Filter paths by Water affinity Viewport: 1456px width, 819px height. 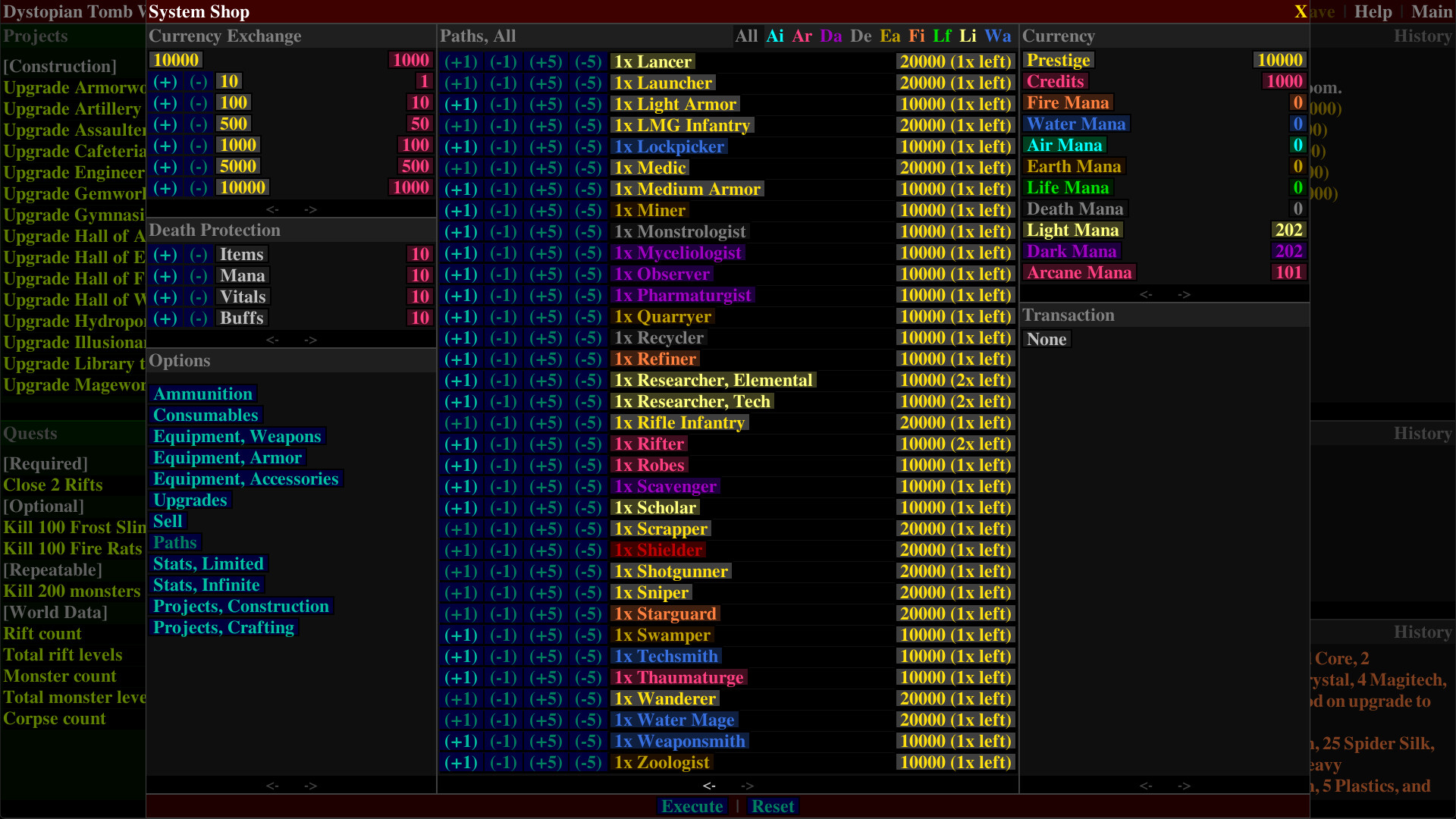997,36
